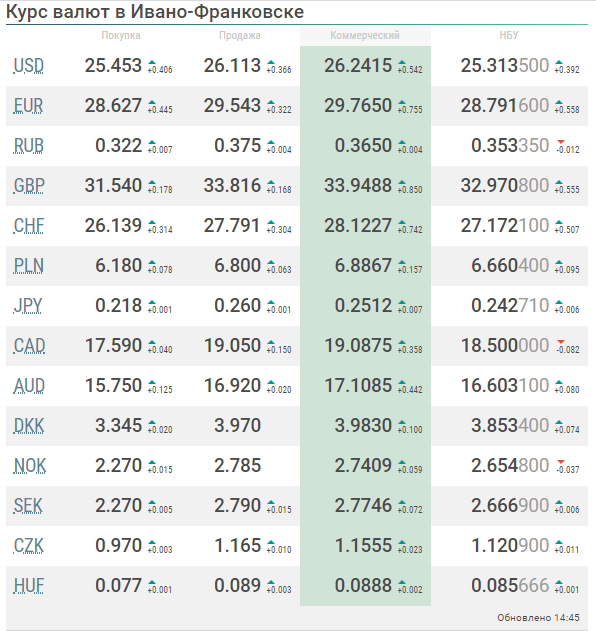
Task: Click the Обновлено 14:45 timestamp
Action: click(538, 618)
